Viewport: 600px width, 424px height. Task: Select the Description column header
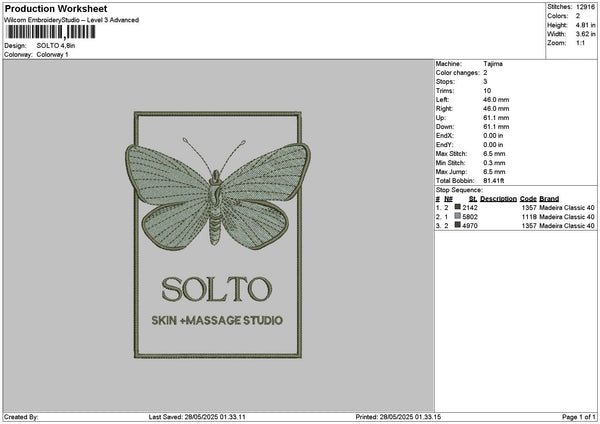(x=498, y=199)
